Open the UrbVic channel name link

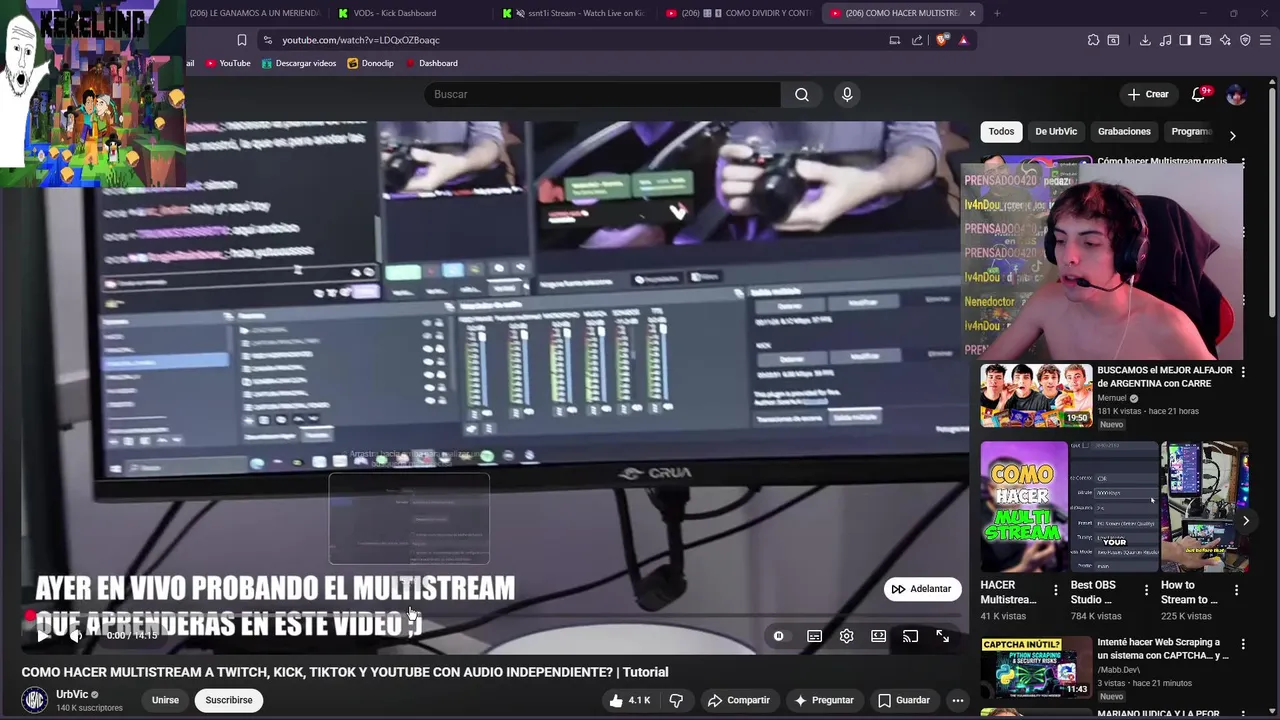click(72, 694)
